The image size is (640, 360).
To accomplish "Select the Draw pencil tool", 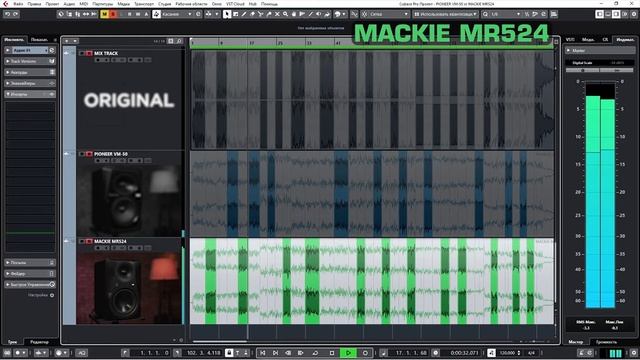I will (244, 14).
